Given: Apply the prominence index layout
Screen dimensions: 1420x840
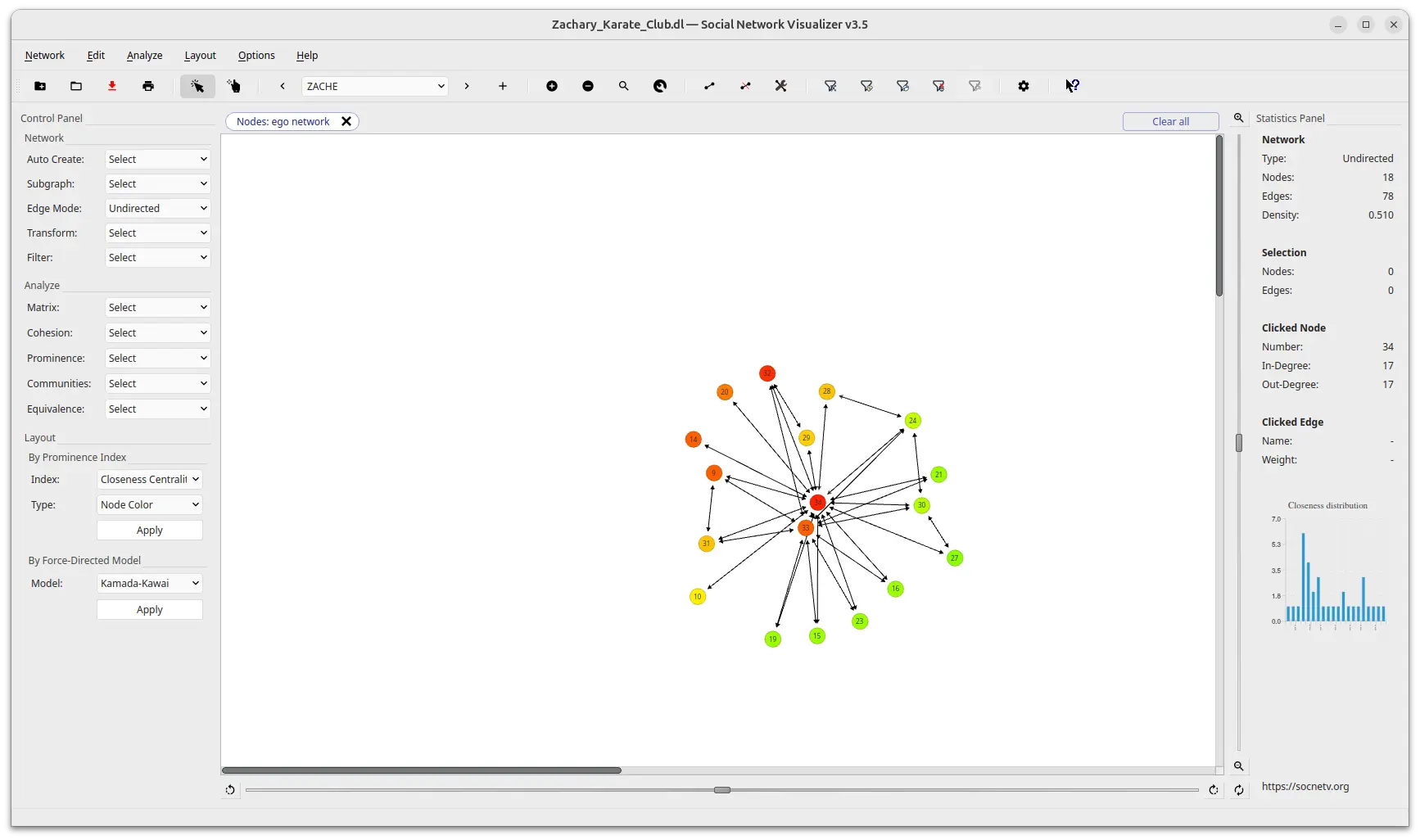Looking at the screenshot, I should [x=149, y=531].
